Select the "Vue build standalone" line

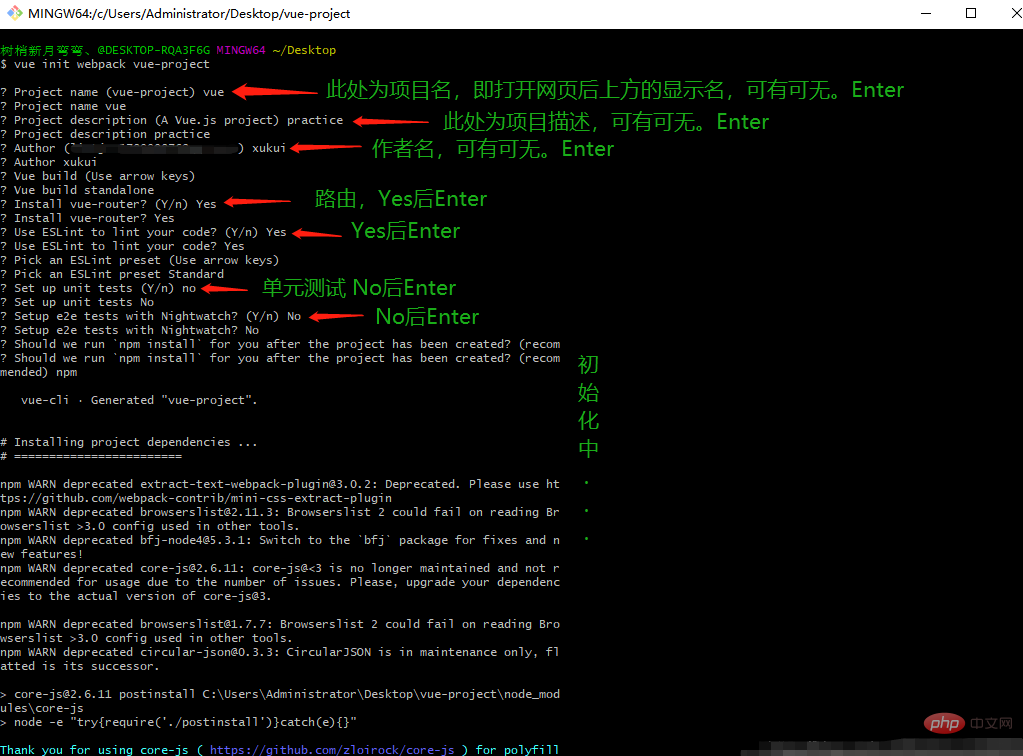(77, 190)
